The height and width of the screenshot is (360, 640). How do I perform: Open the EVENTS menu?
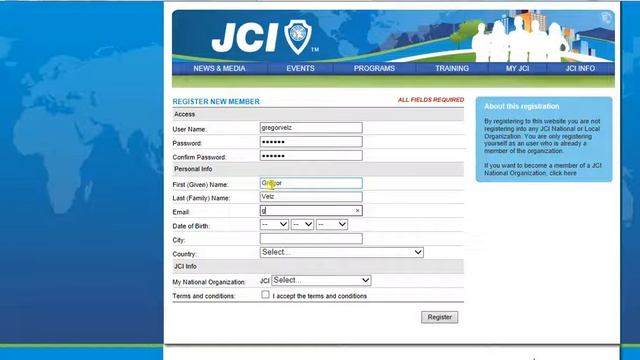[300, 68]
